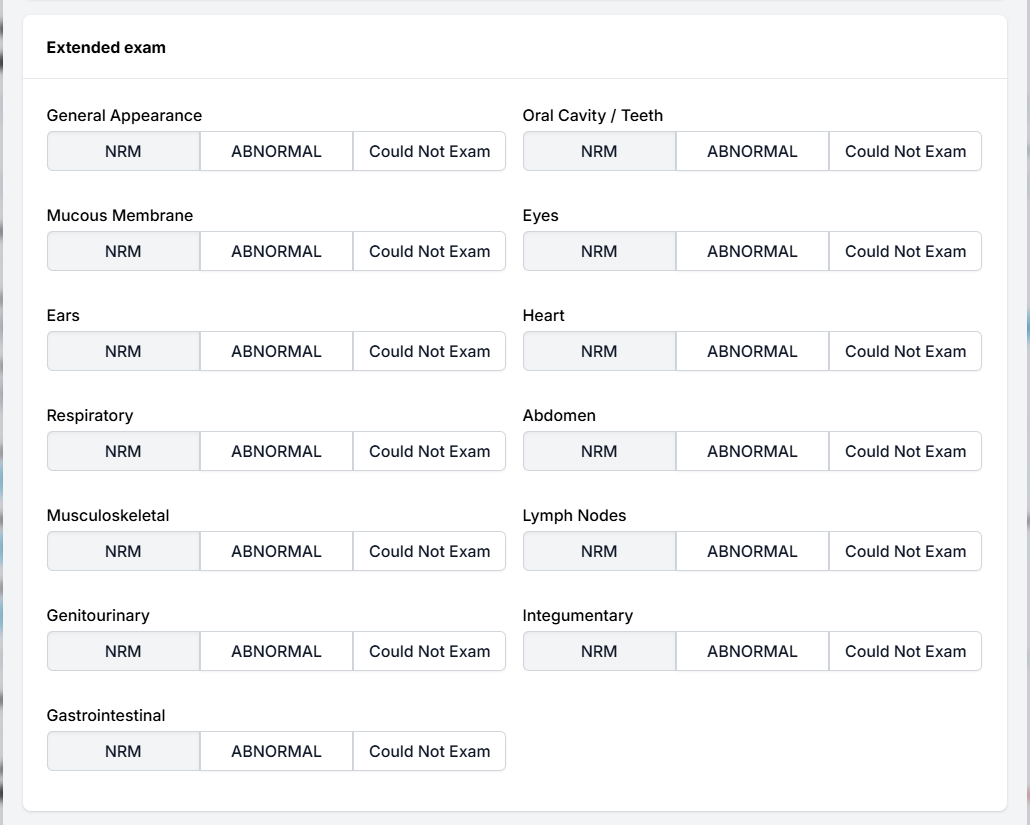This screenshot has width=1030, height=825.
Task: Select Could Not Exam for Lymph Nodes
Action: [905, 551]
